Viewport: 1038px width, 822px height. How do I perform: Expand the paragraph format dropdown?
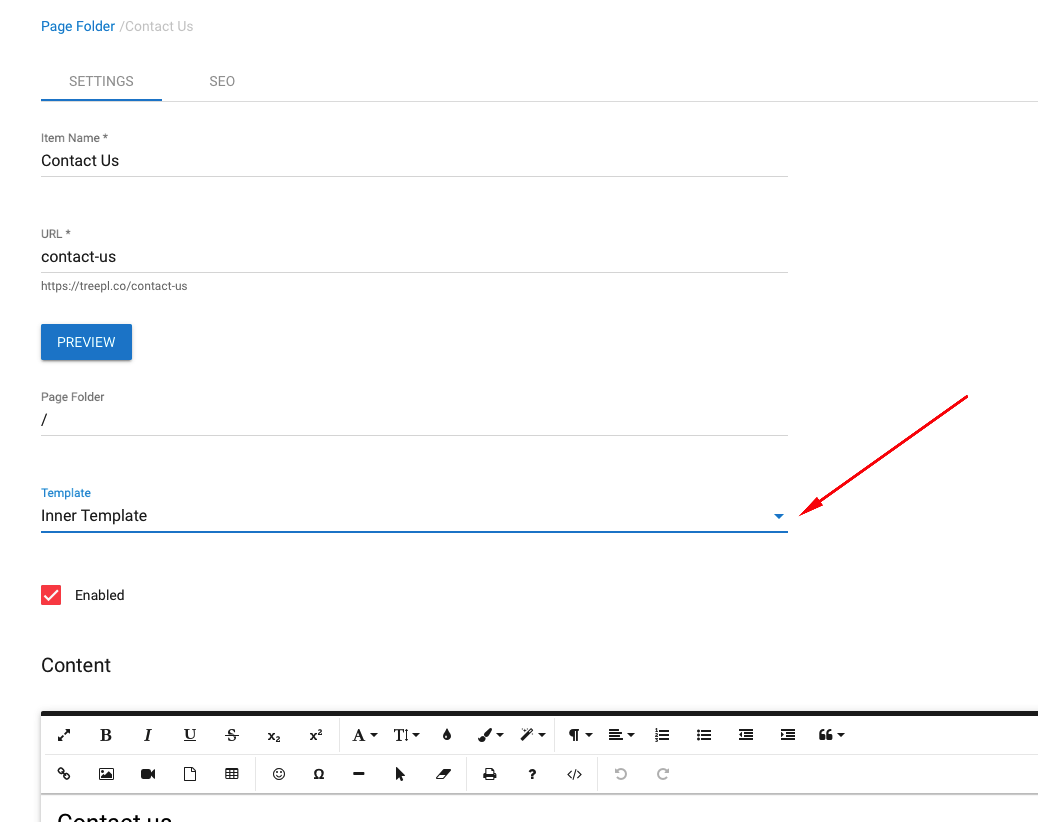[x=578, y=735]
